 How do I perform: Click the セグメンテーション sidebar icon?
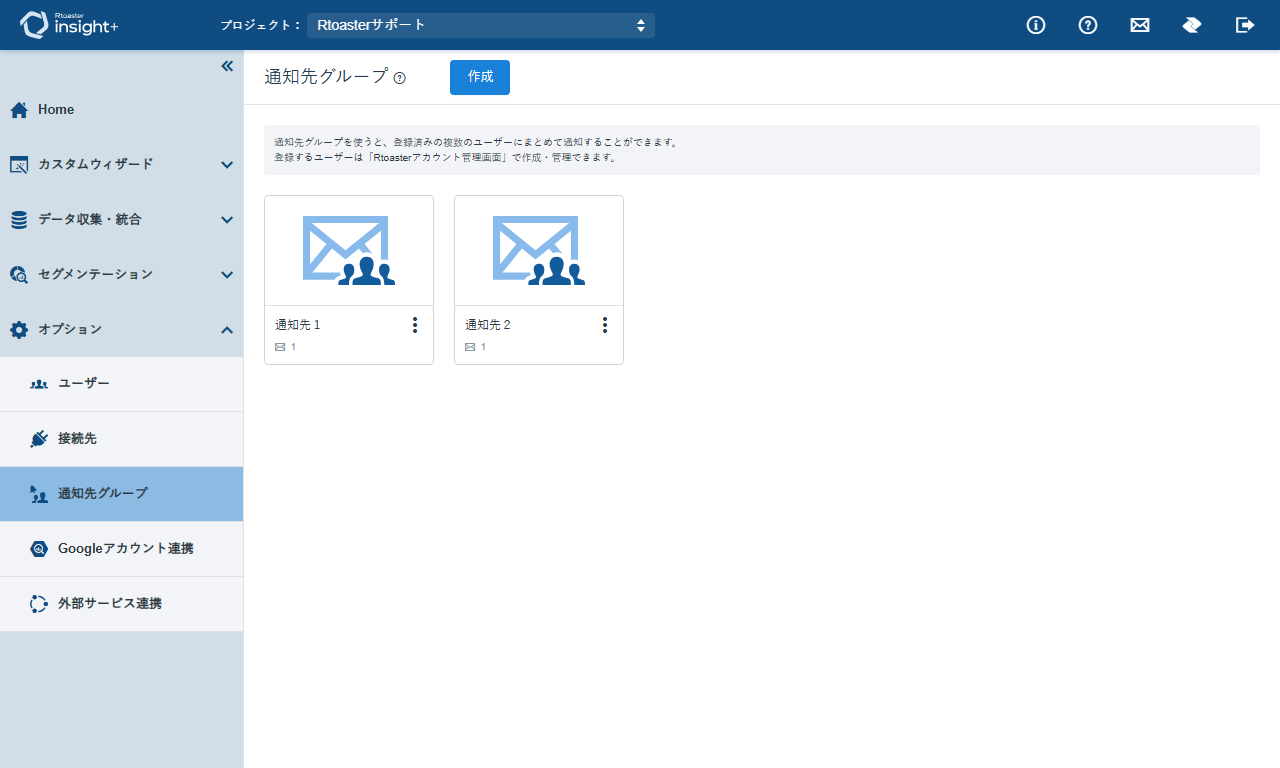tap(19, 274)
